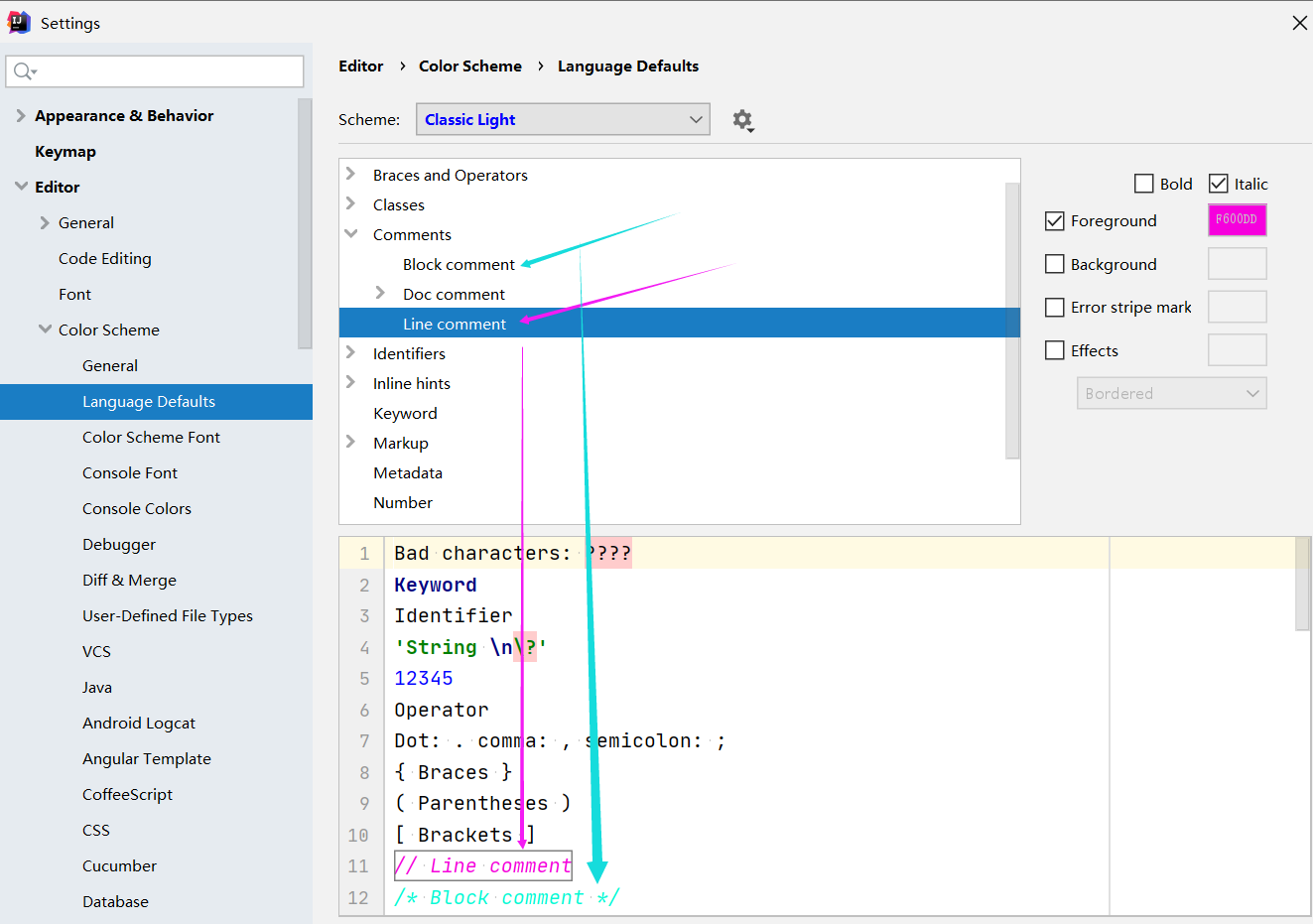Viewport: 1313px width, 924px height.
Task: Click the magnifier icon in the search box
Action: [25, 71]
